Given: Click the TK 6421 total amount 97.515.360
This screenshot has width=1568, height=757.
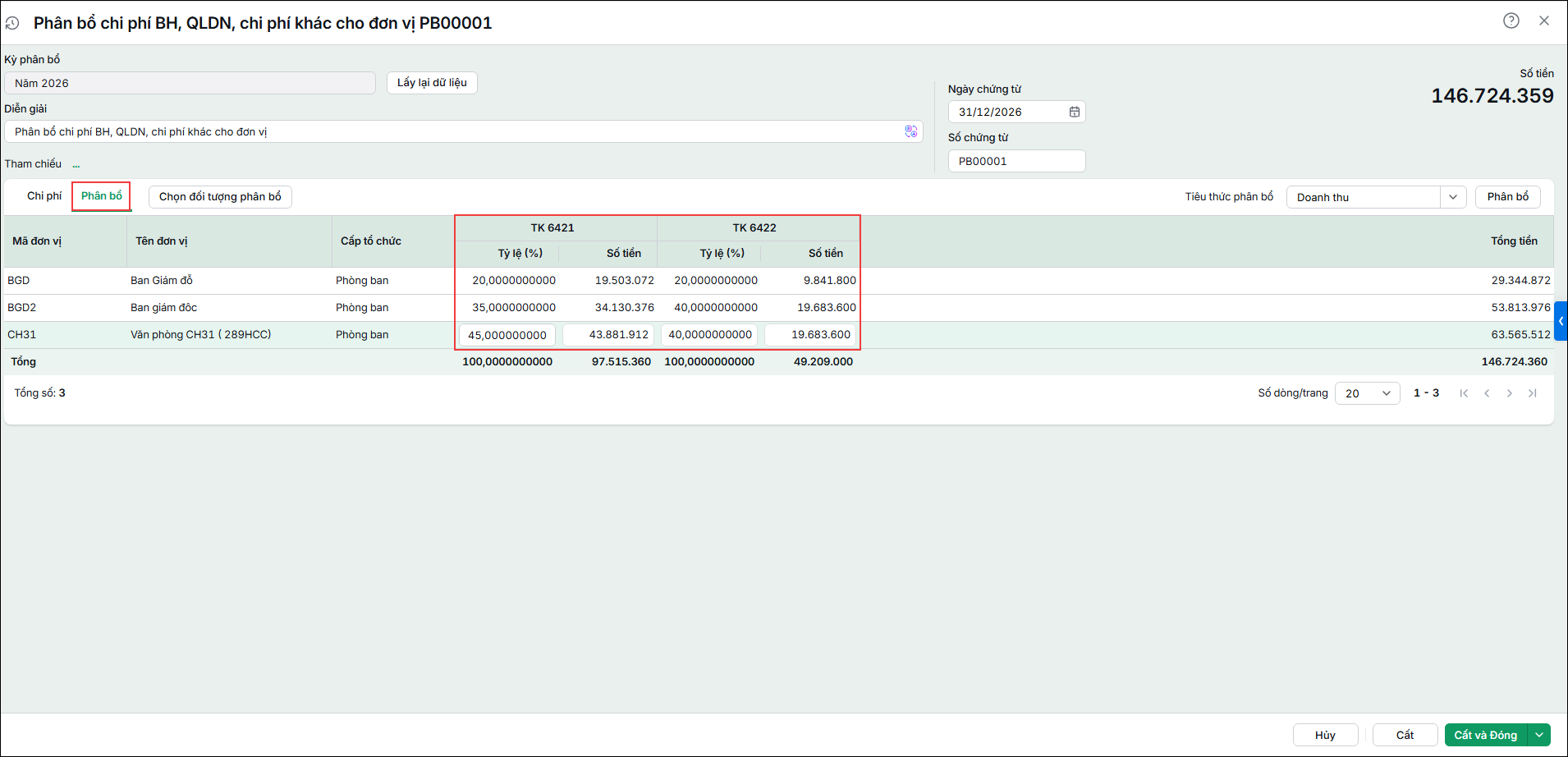Looking at the screenshot, I should click(621, 362).
